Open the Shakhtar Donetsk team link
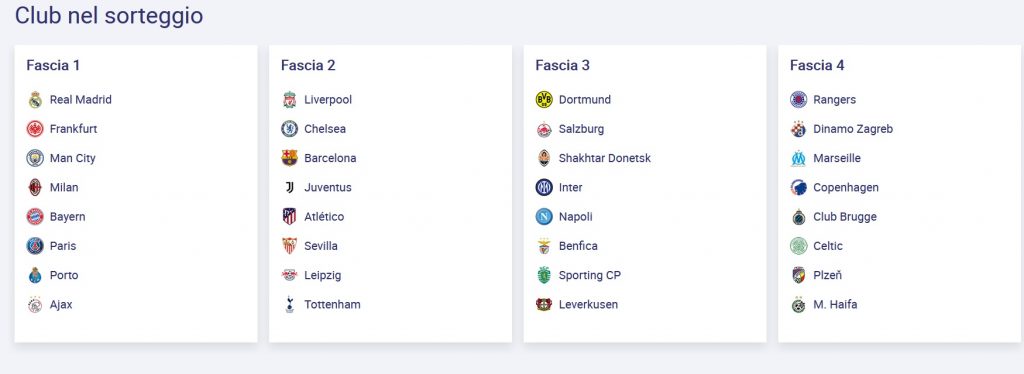Image resolution: width=1024 pixels, height=374 pixels. click(605, 158)
